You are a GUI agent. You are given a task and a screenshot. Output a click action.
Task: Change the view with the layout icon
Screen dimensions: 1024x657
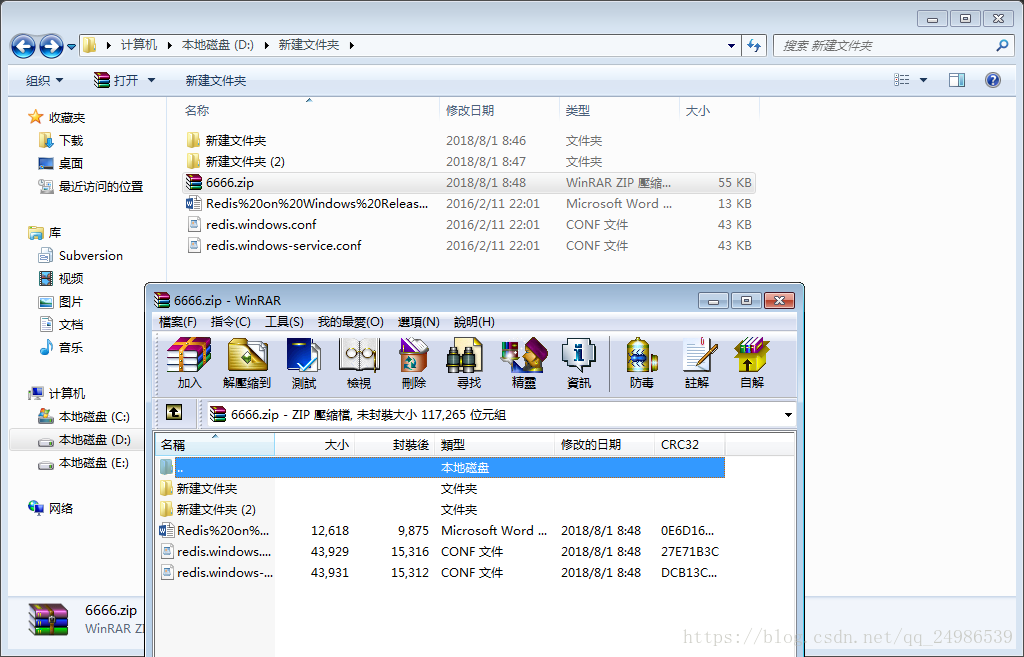(902, 80)
